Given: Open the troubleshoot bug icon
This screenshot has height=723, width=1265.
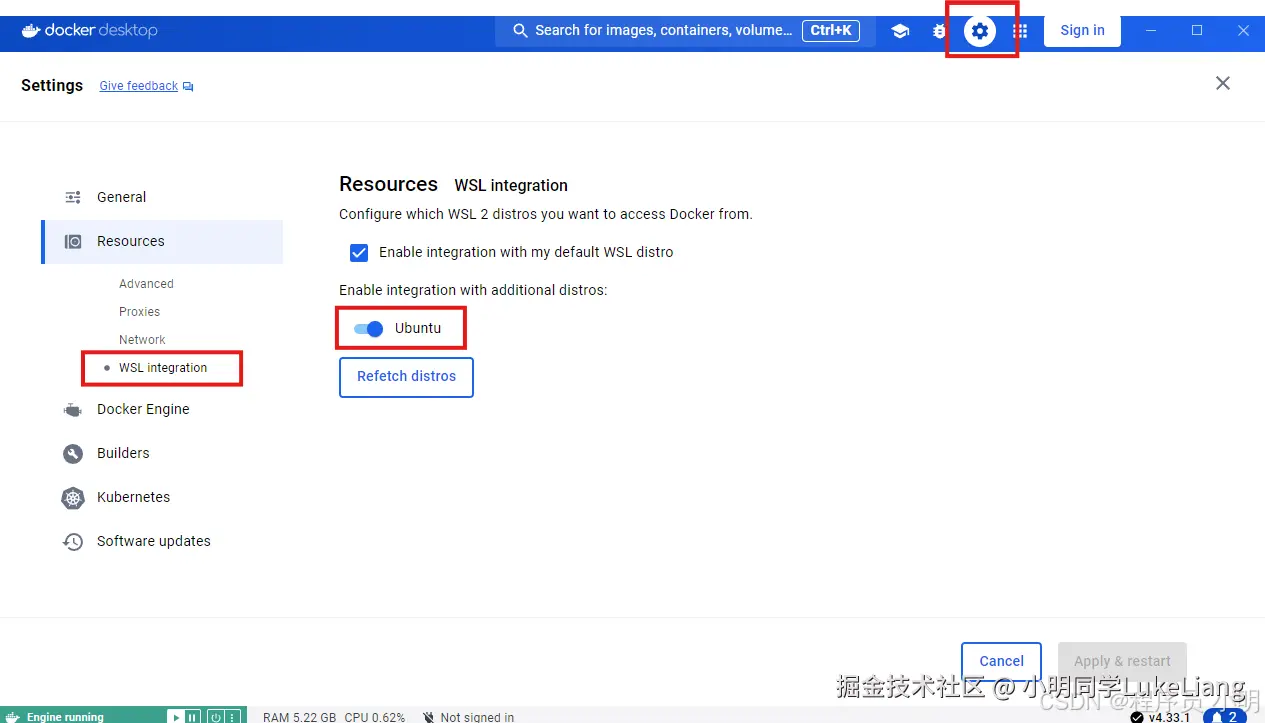Looking at the screenshot, I should [x=939, y=31].
